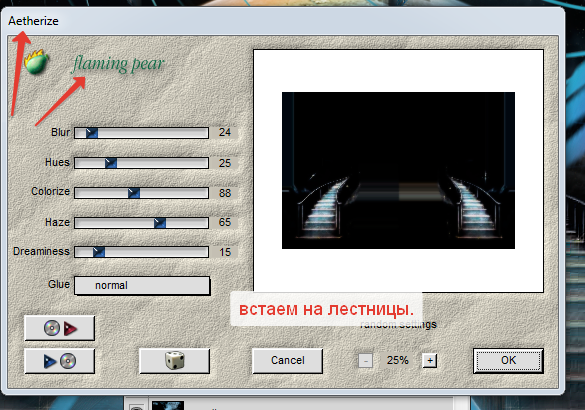The image size is (585, 410).
Task: Zoom in preview with plus button
Action: [x=430, y=361]
